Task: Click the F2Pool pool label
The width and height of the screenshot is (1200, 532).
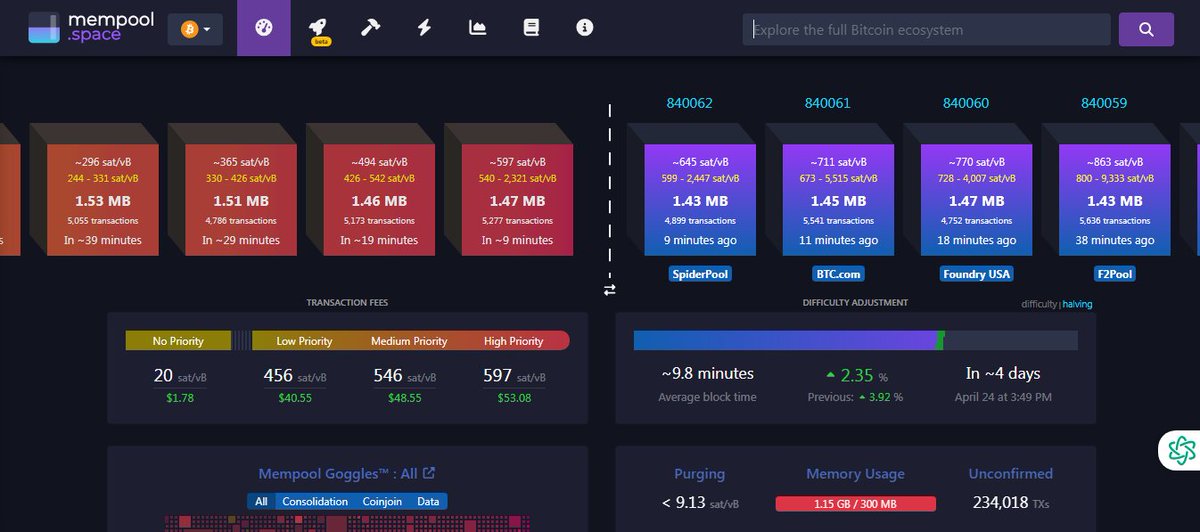Action: pos(1115,273)
